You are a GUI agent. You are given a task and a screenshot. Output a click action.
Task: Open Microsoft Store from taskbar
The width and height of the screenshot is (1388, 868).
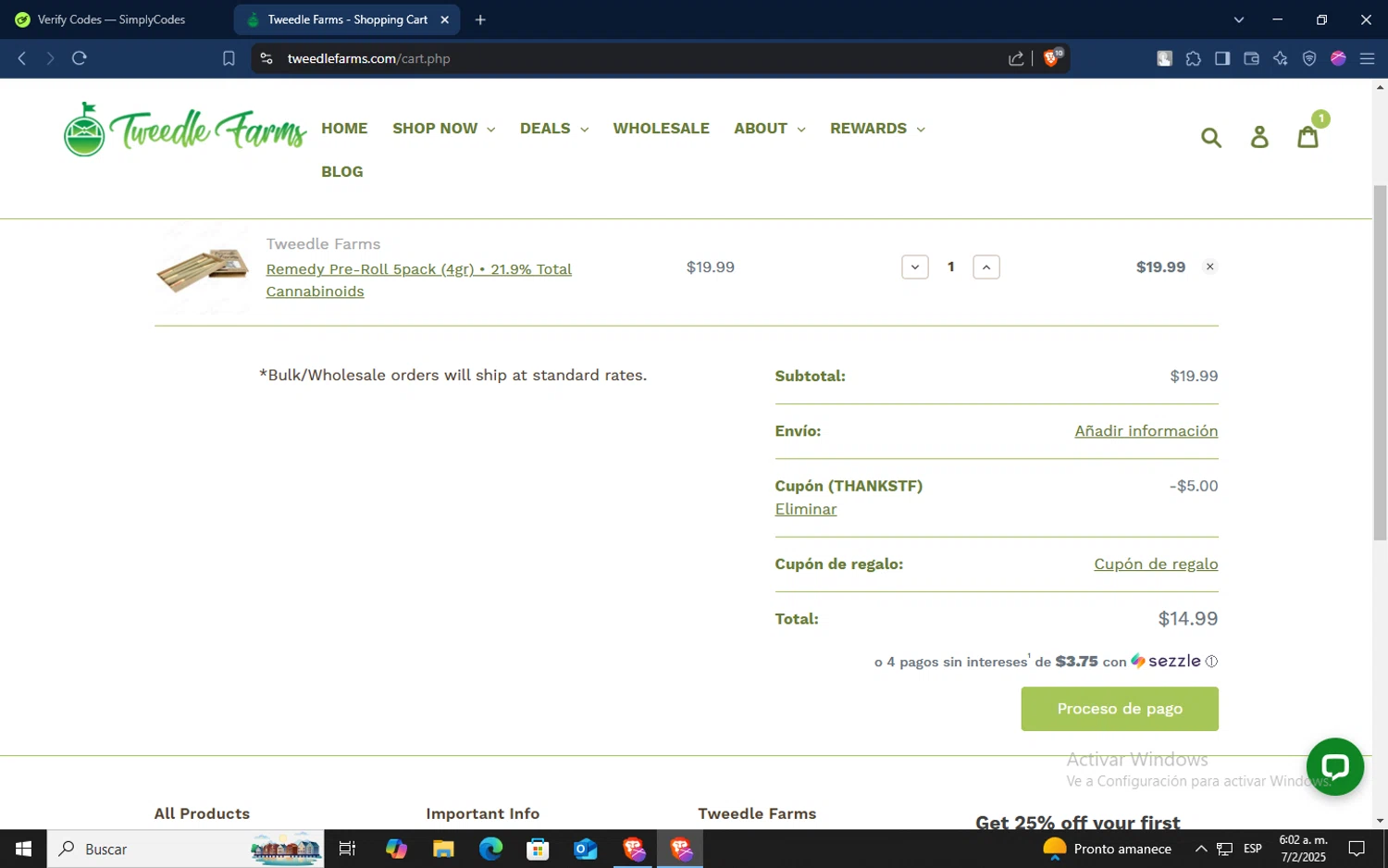pos(538,849)
